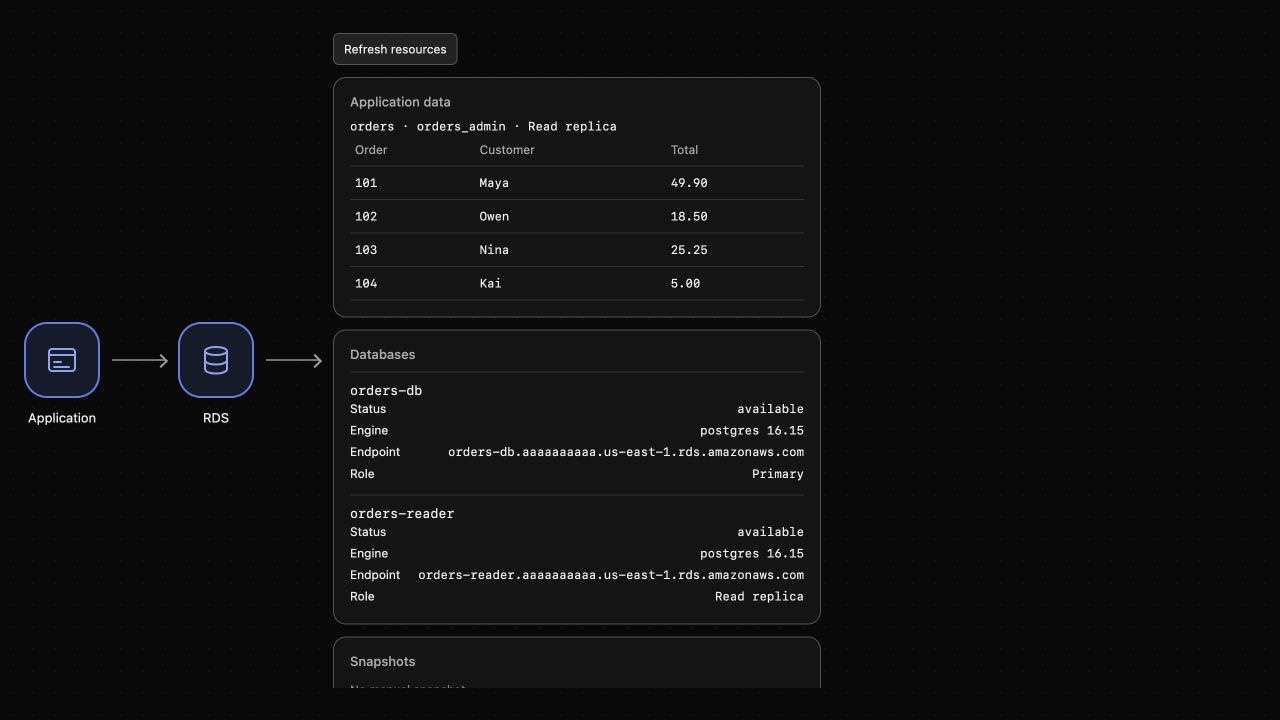Select the orders-db database name
This screenshot has height=720, width=1280.
(386, 391)
